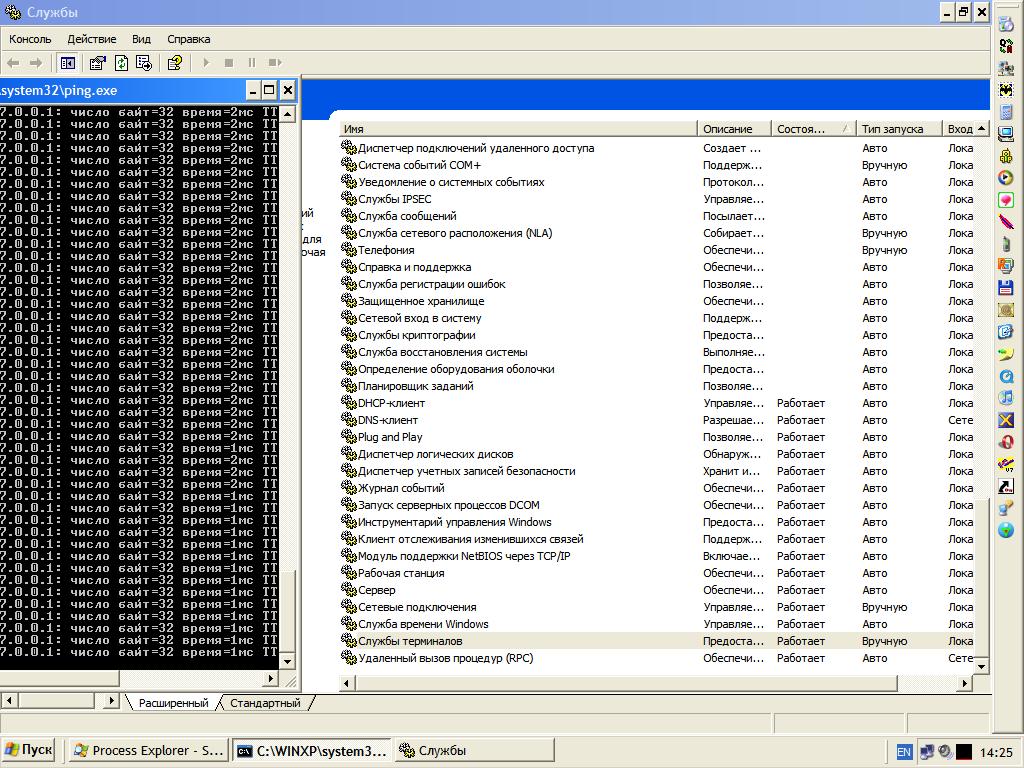Click left pane scroll right arrow
The image size is (1024, 768).
(111, 701)
